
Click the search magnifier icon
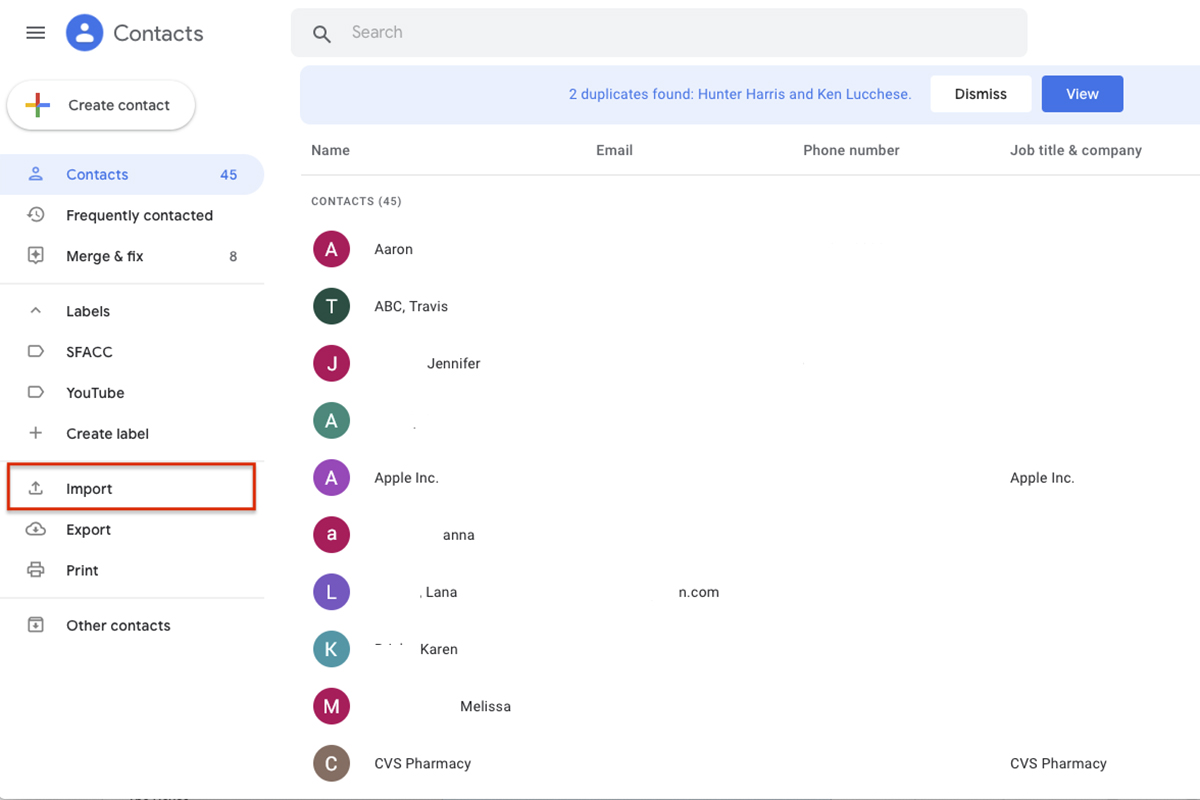tap(322, 34)
